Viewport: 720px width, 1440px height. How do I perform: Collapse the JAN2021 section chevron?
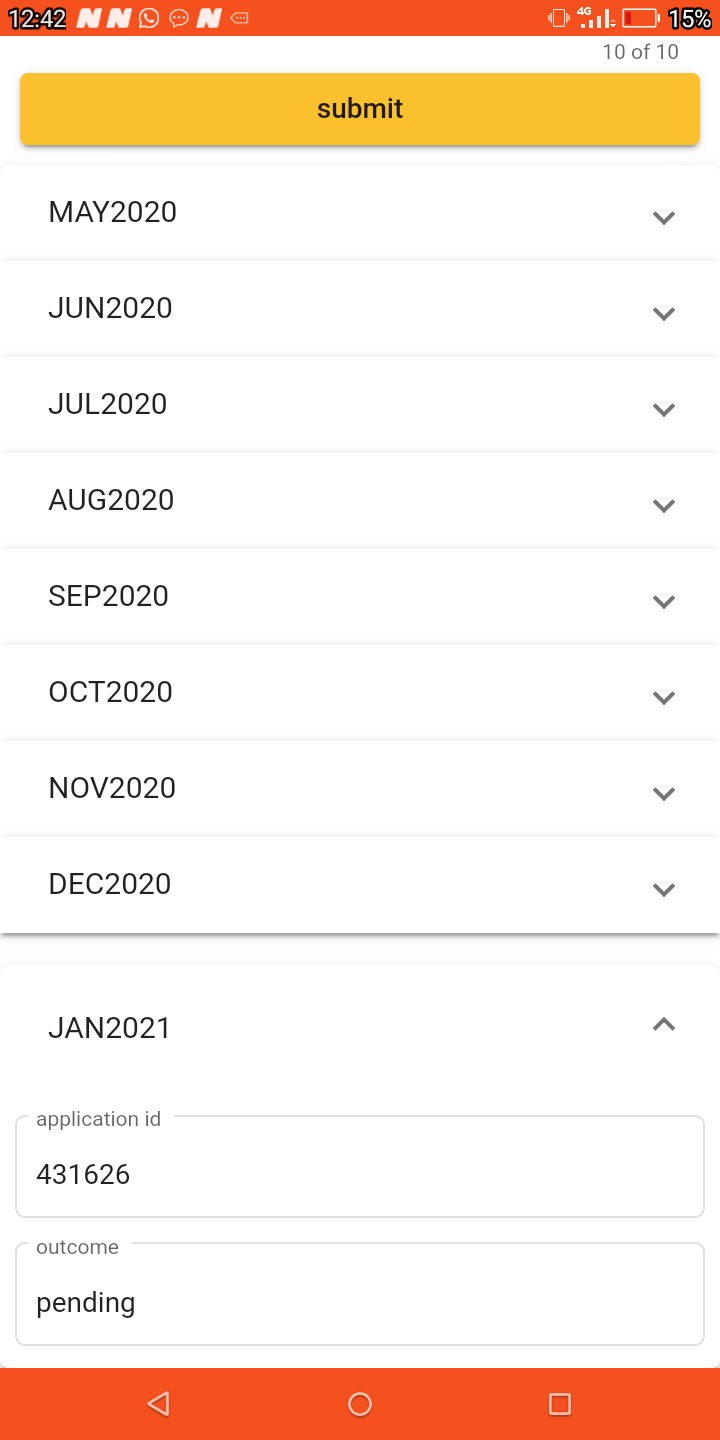663,1024
